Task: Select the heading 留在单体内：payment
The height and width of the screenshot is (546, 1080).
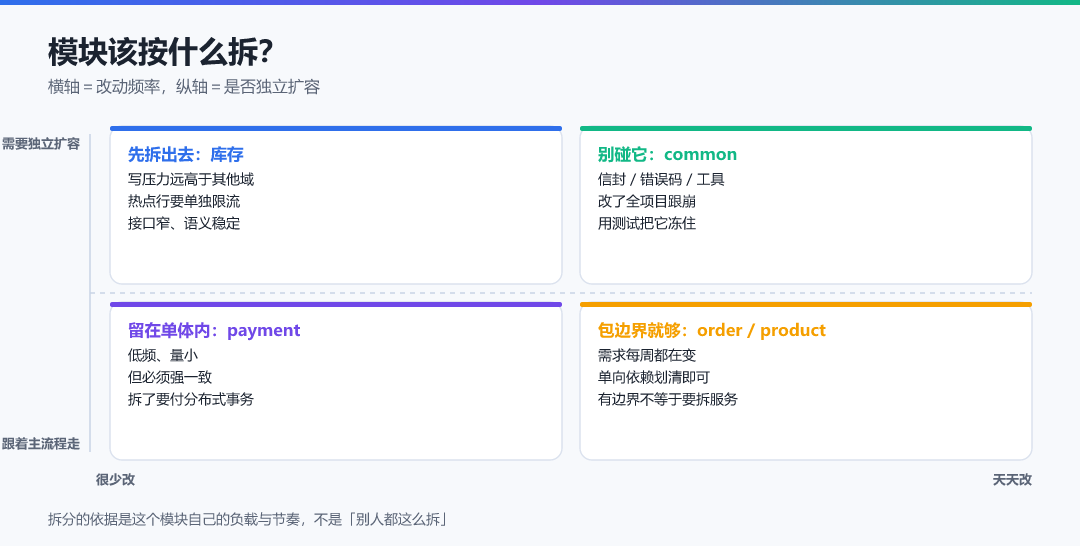Action: coord(214,330)
